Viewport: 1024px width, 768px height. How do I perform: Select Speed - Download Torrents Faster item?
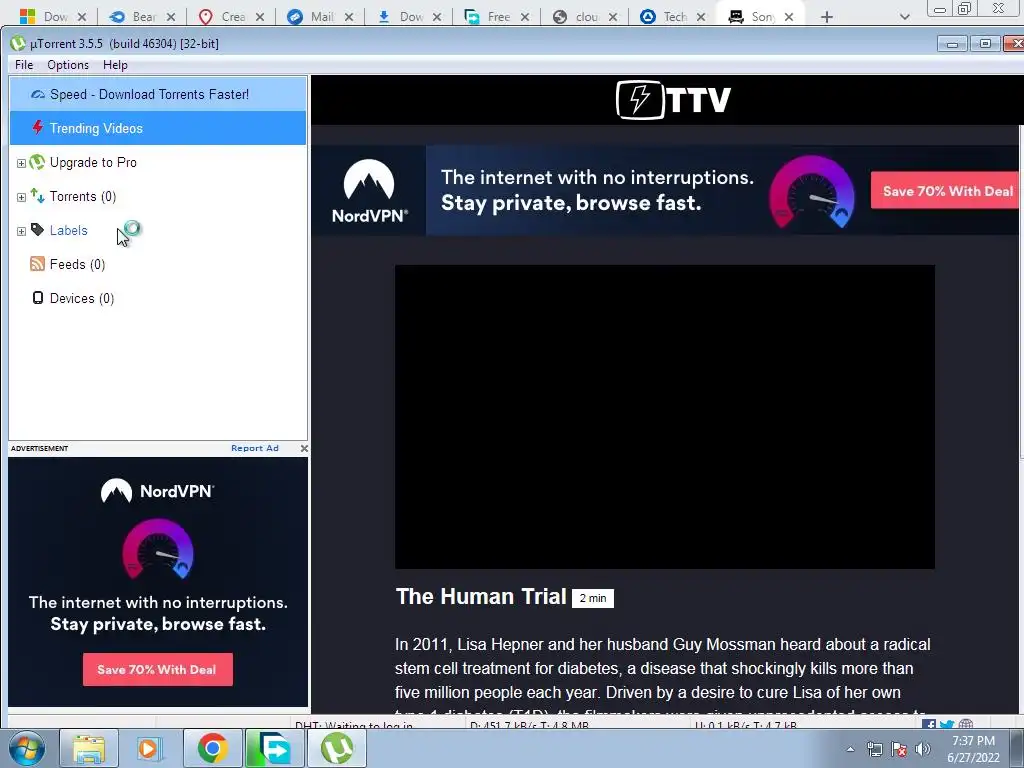click(x=157, y=94)
